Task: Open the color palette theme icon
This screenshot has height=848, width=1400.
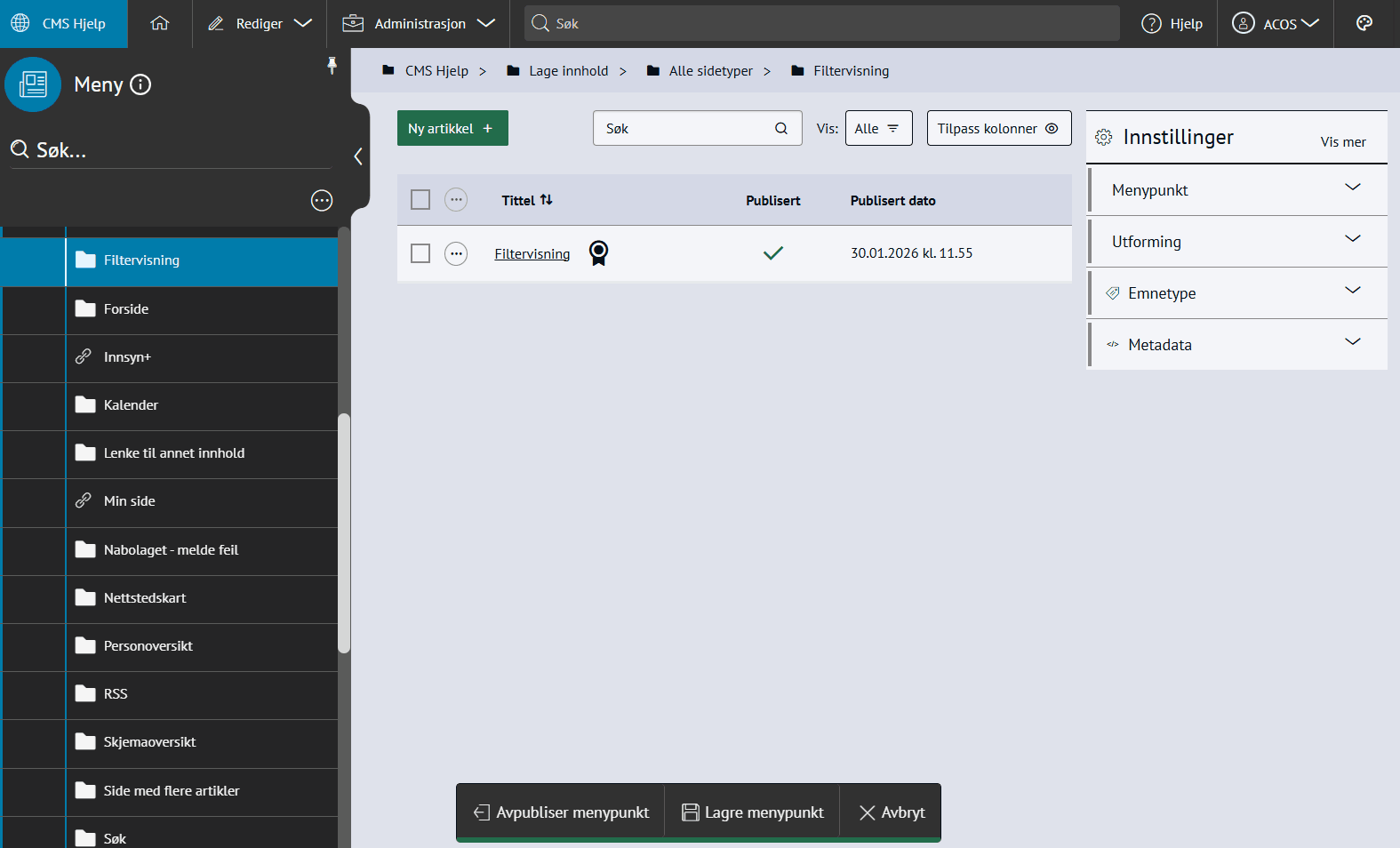Action: 1364,24
